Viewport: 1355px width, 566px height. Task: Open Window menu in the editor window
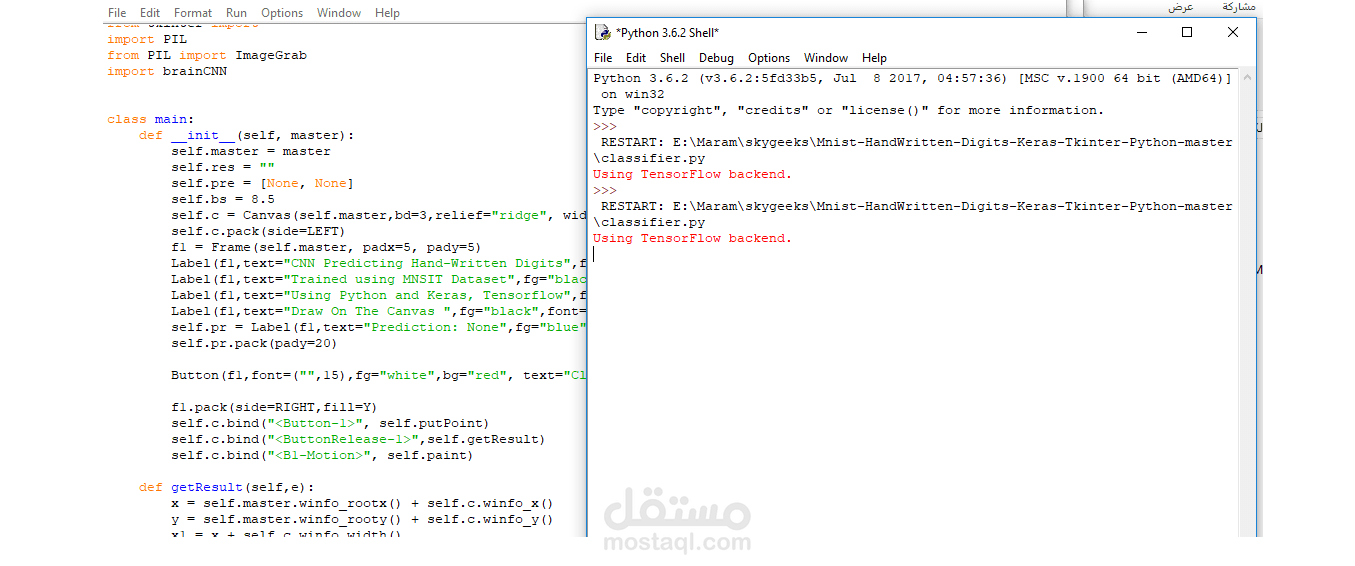coord(339,13)
